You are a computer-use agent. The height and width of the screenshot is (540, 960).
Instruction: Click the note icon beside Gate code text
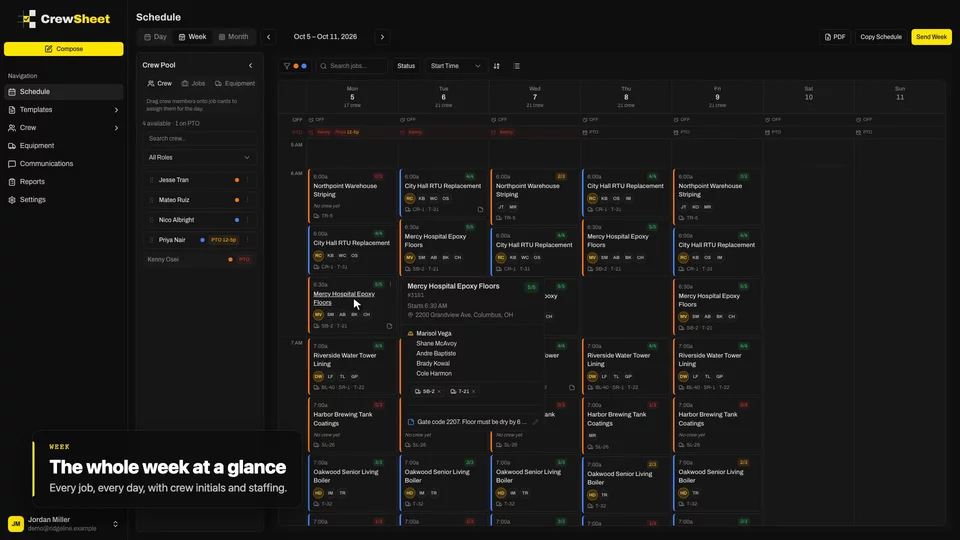[411, 422]
